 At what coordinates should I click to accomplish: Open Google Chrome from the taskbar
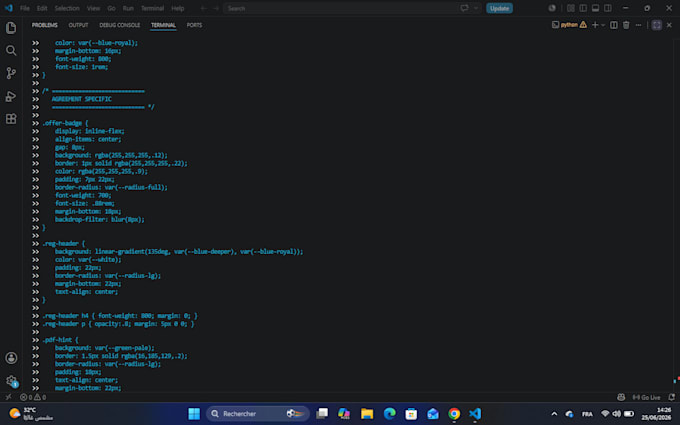[454, 414]
